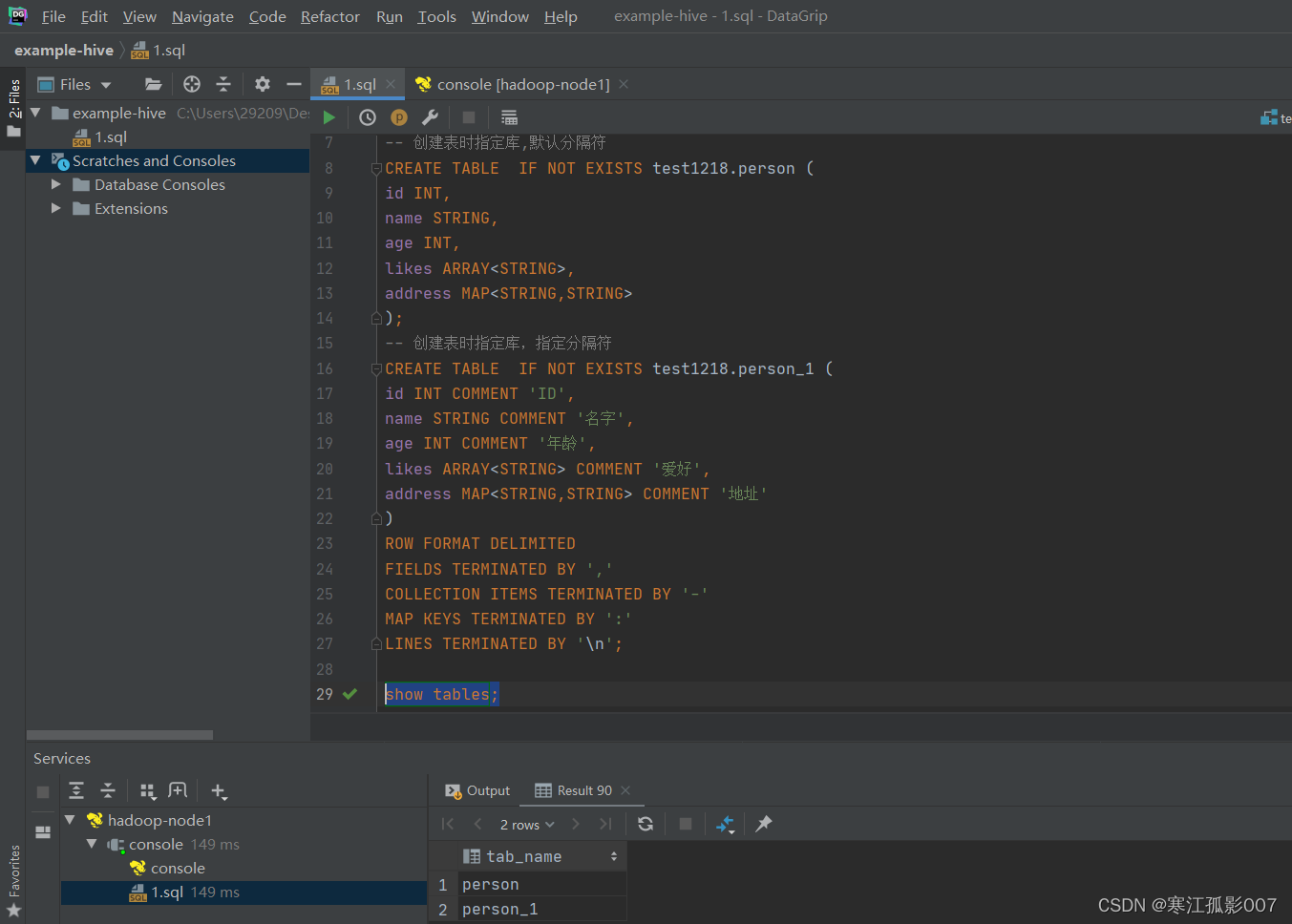Go to the next result page
Screen dimensions: 1292x924
(575, 824)
